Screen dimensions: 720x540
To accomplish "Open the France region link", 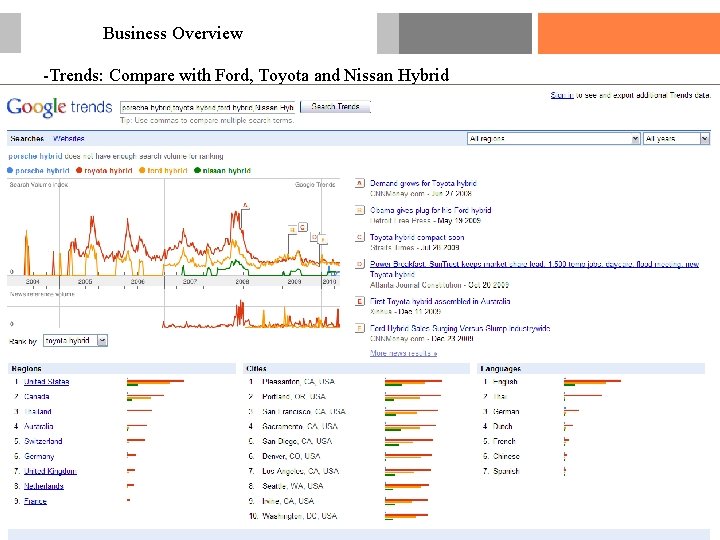I will click(35, 501).
